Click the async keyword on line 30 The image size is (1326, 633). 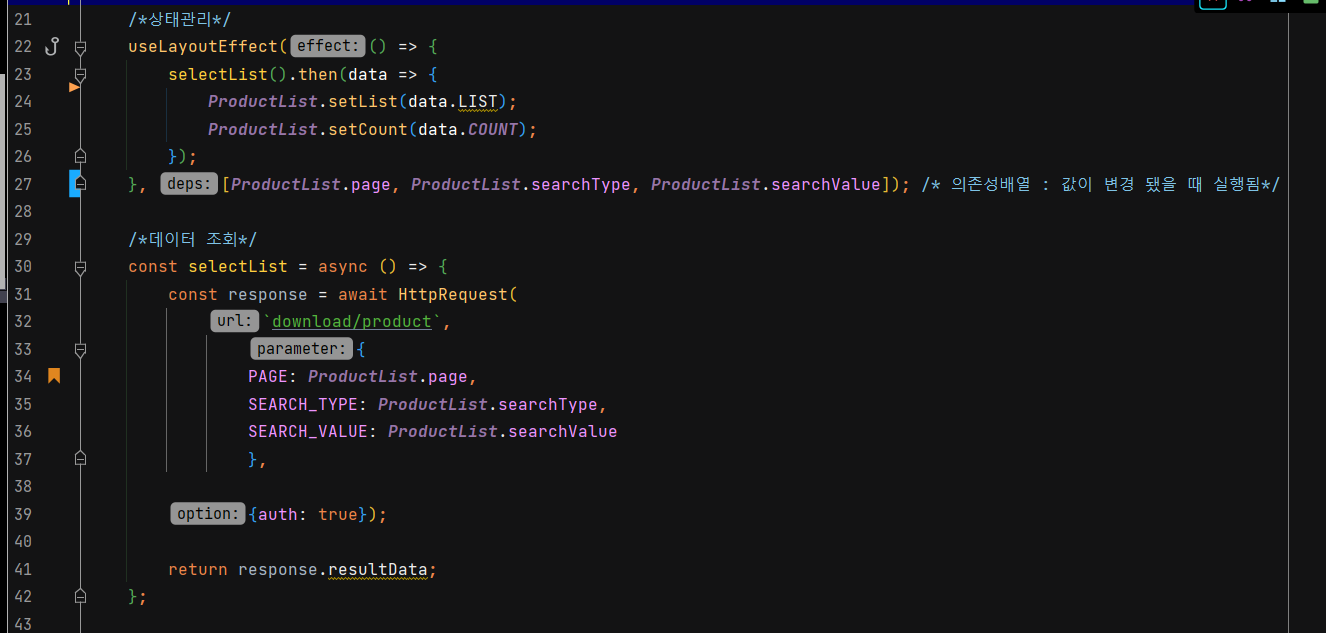pyautogui.click(x=343, y=266)
